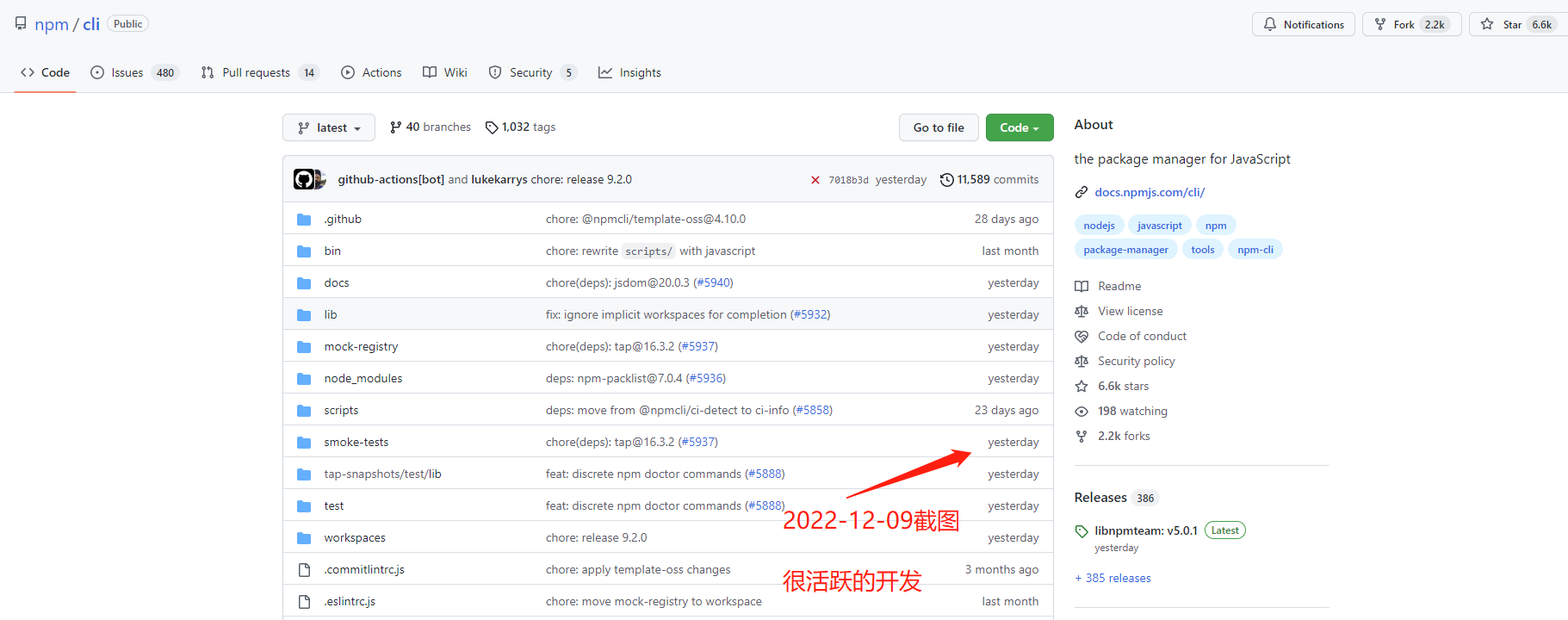Open pull request #5858 link
Screen dimensions: 1568x620
(813, 411)
